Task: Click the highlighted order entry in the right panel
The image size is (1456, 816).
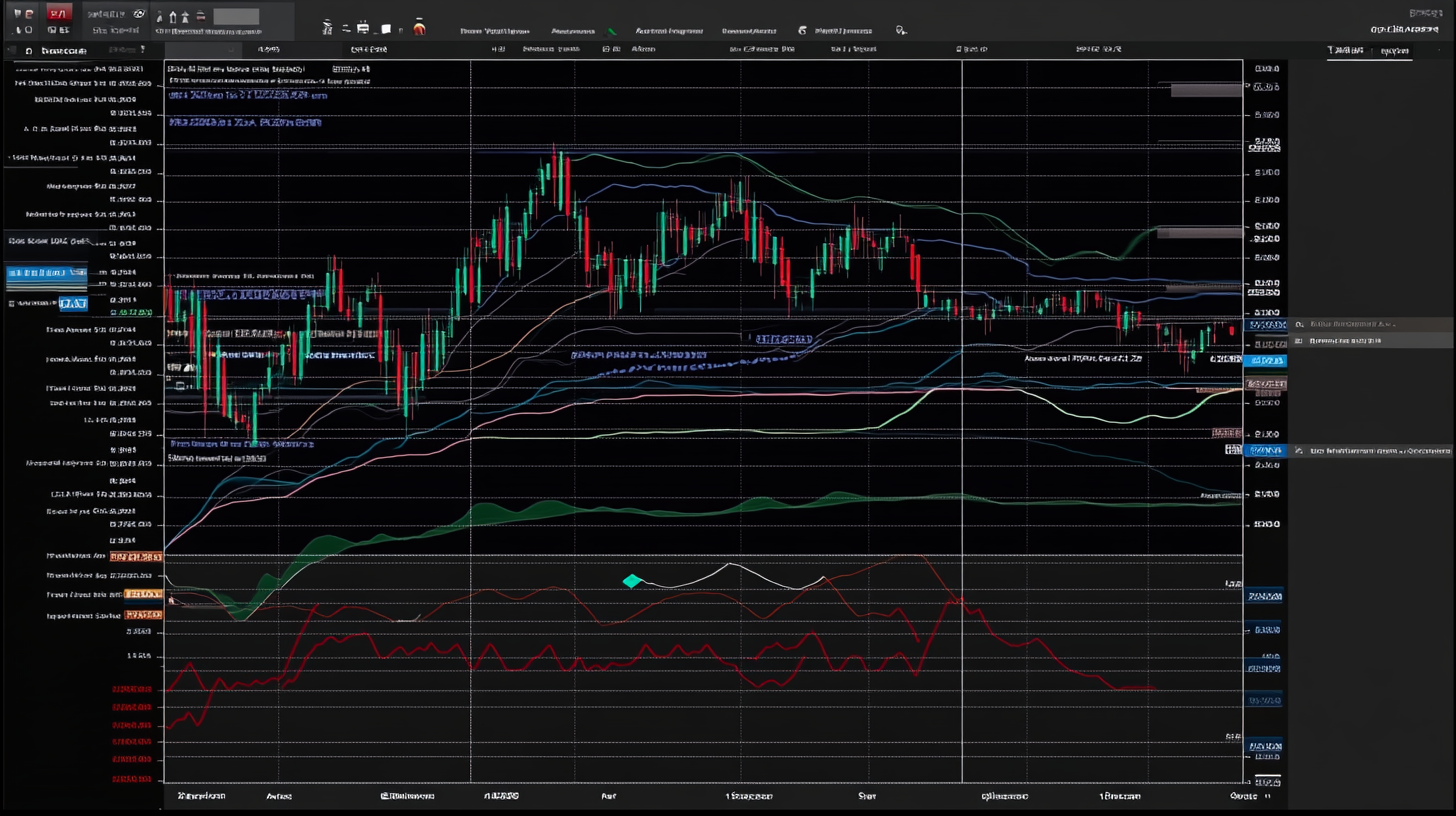Action: click(x=1374, y=340)
